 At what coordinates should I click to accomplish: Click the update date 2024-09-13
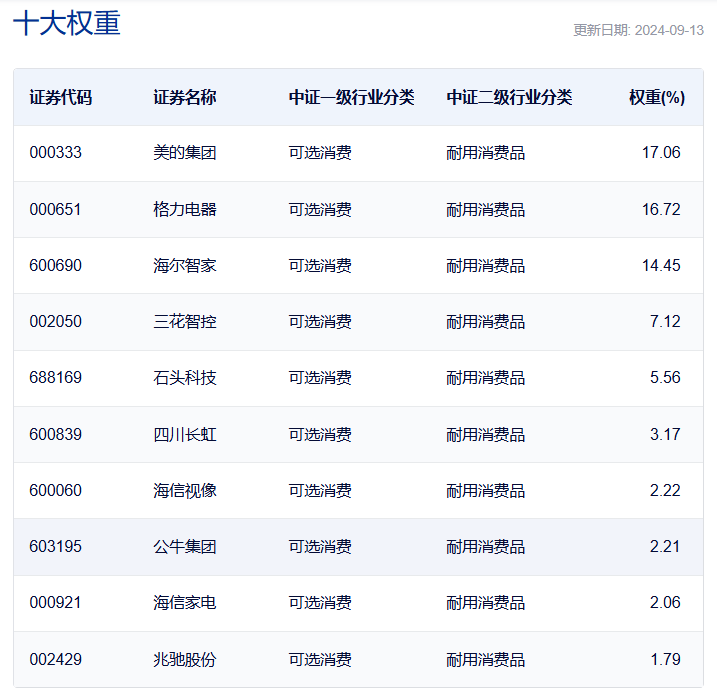click(669, 30)
